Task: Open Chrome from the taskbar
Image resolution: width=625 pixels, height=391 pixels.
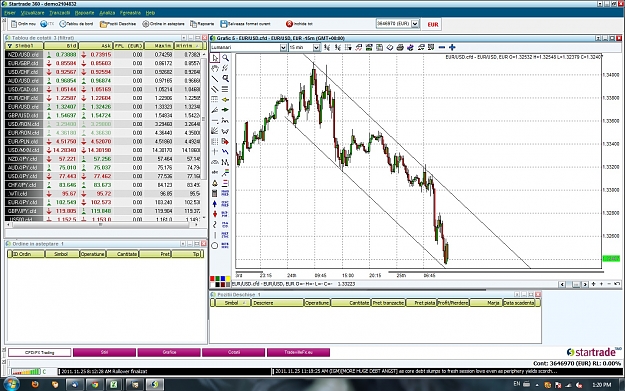Action: [x=95, y=385]
